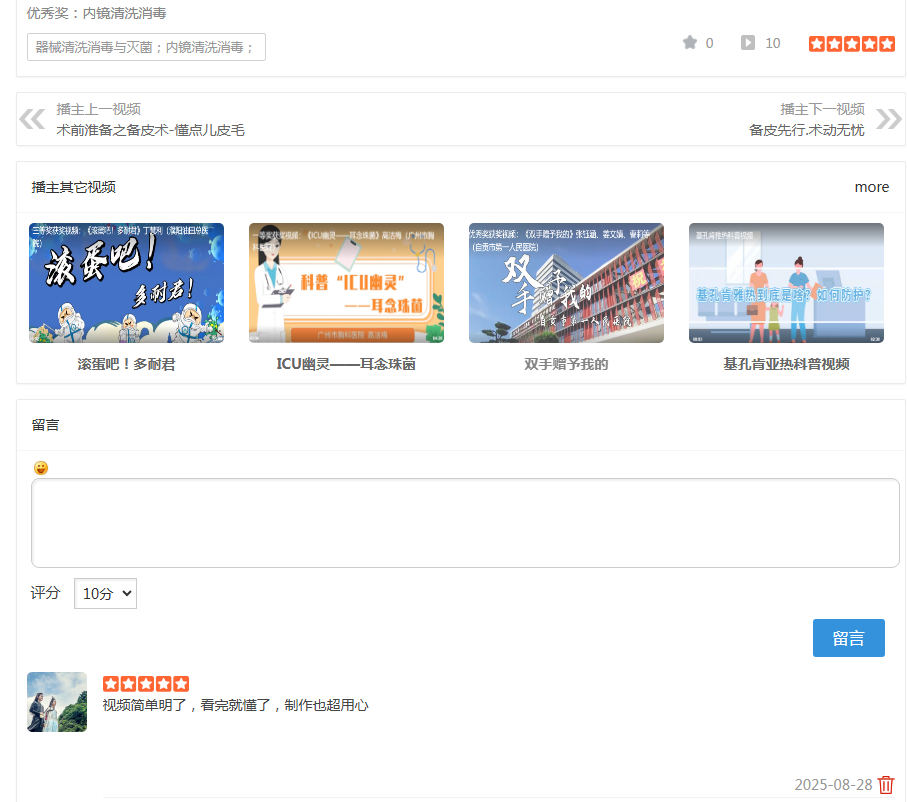The width and height of the screenshot is (907, 802).
Task: Open the 滚蛋吧！多耐君 video thumbnail
Action: pos(126,282)
